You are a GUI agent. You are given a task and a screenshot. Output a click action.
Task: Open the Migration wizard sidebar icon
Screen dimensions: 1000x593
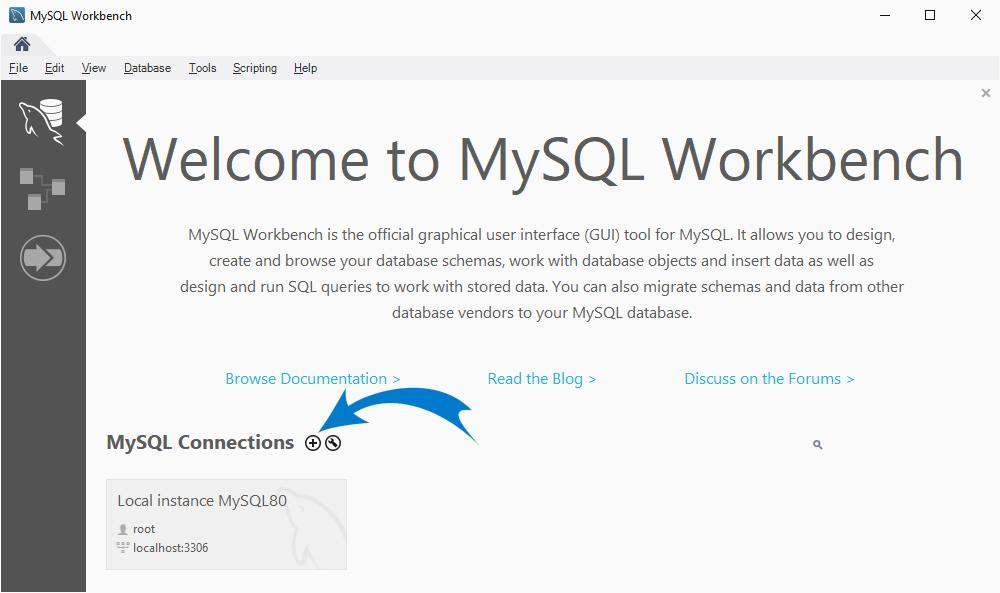43,257
